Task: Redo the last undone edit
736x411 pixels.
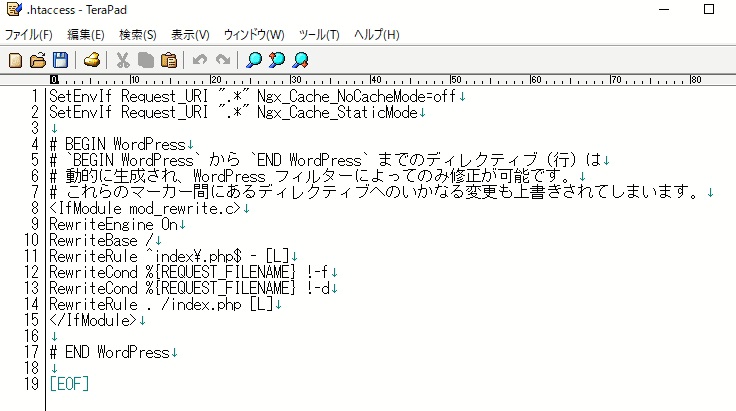Action: pos(223,60)
